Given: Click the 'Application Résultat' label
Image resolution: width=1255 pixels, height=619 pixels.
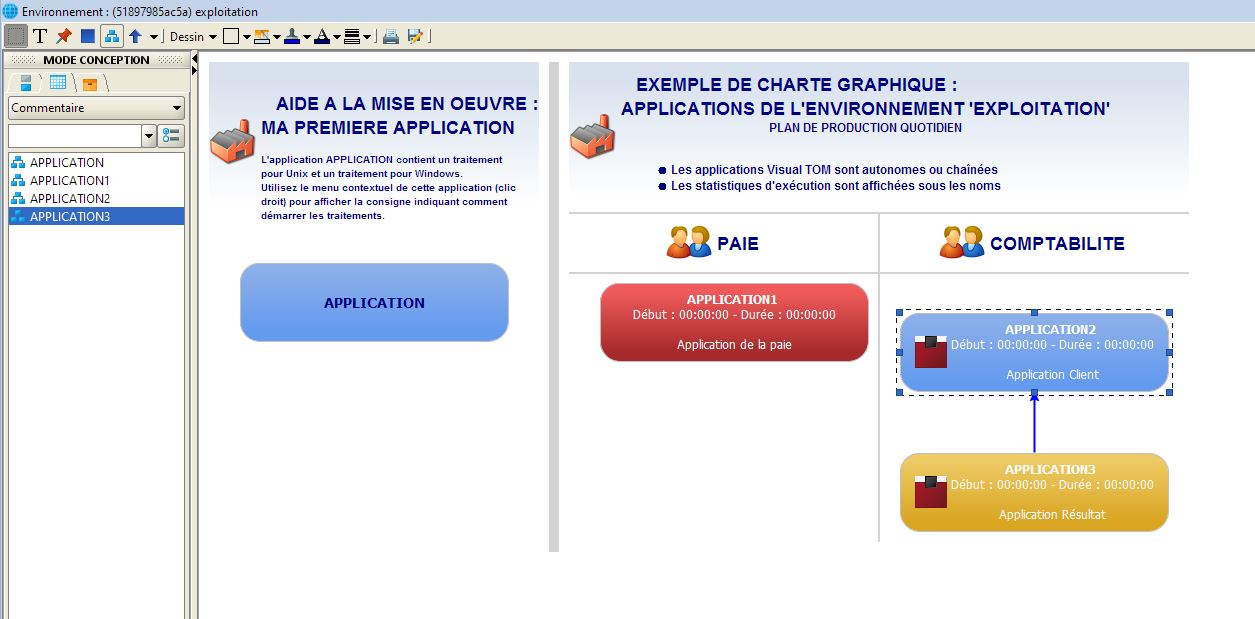Looking at the screenshot, I should pyautogui.click(x=1052, y=515).
